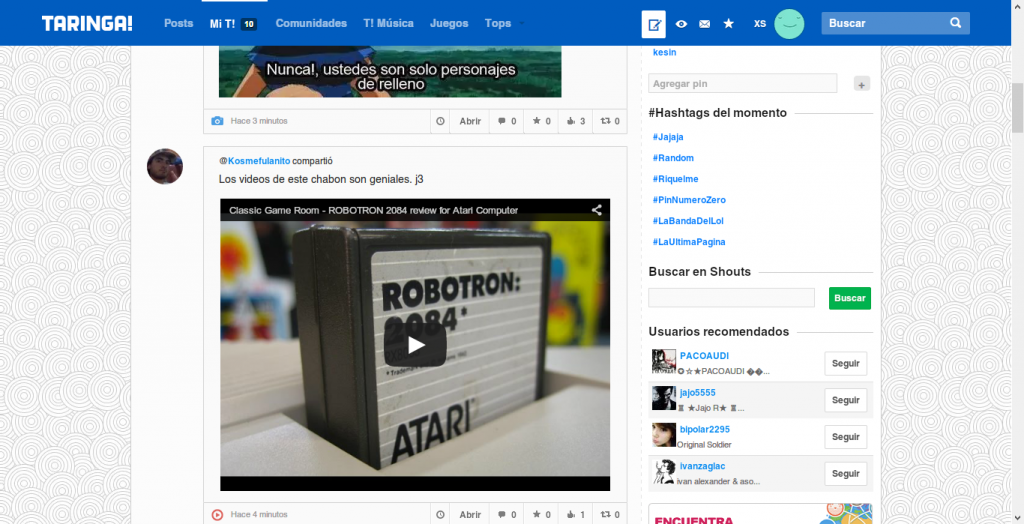Open Comunidades section

coord(311,24)
